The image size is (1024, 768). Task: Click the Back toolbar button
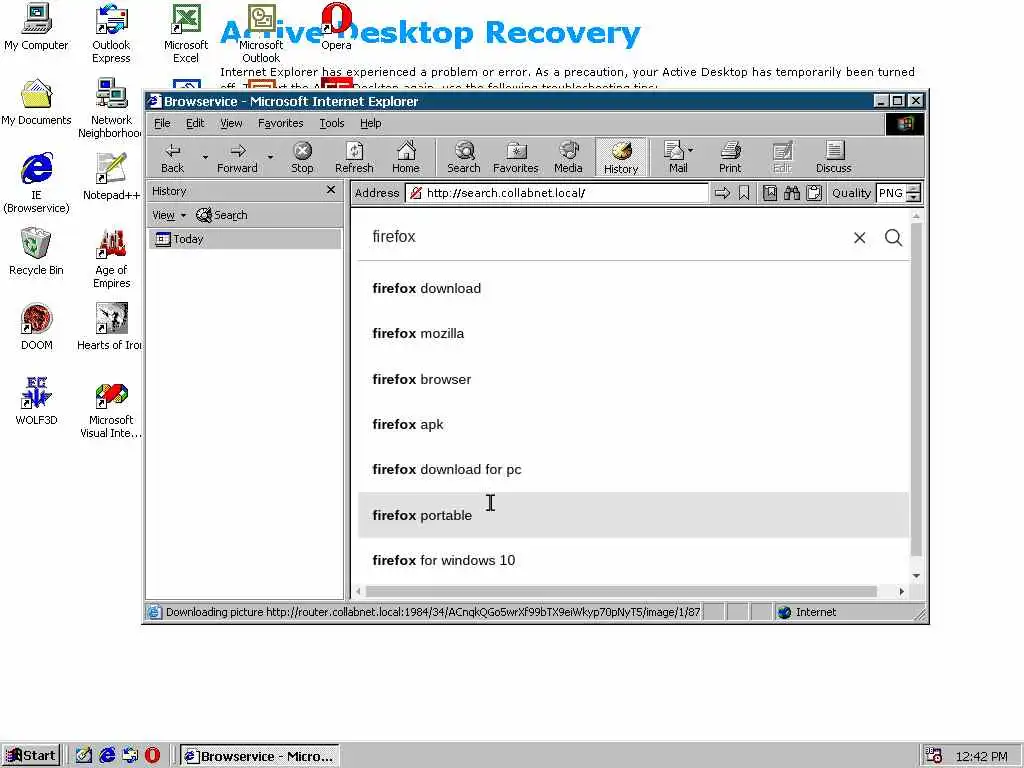point(172,157)
